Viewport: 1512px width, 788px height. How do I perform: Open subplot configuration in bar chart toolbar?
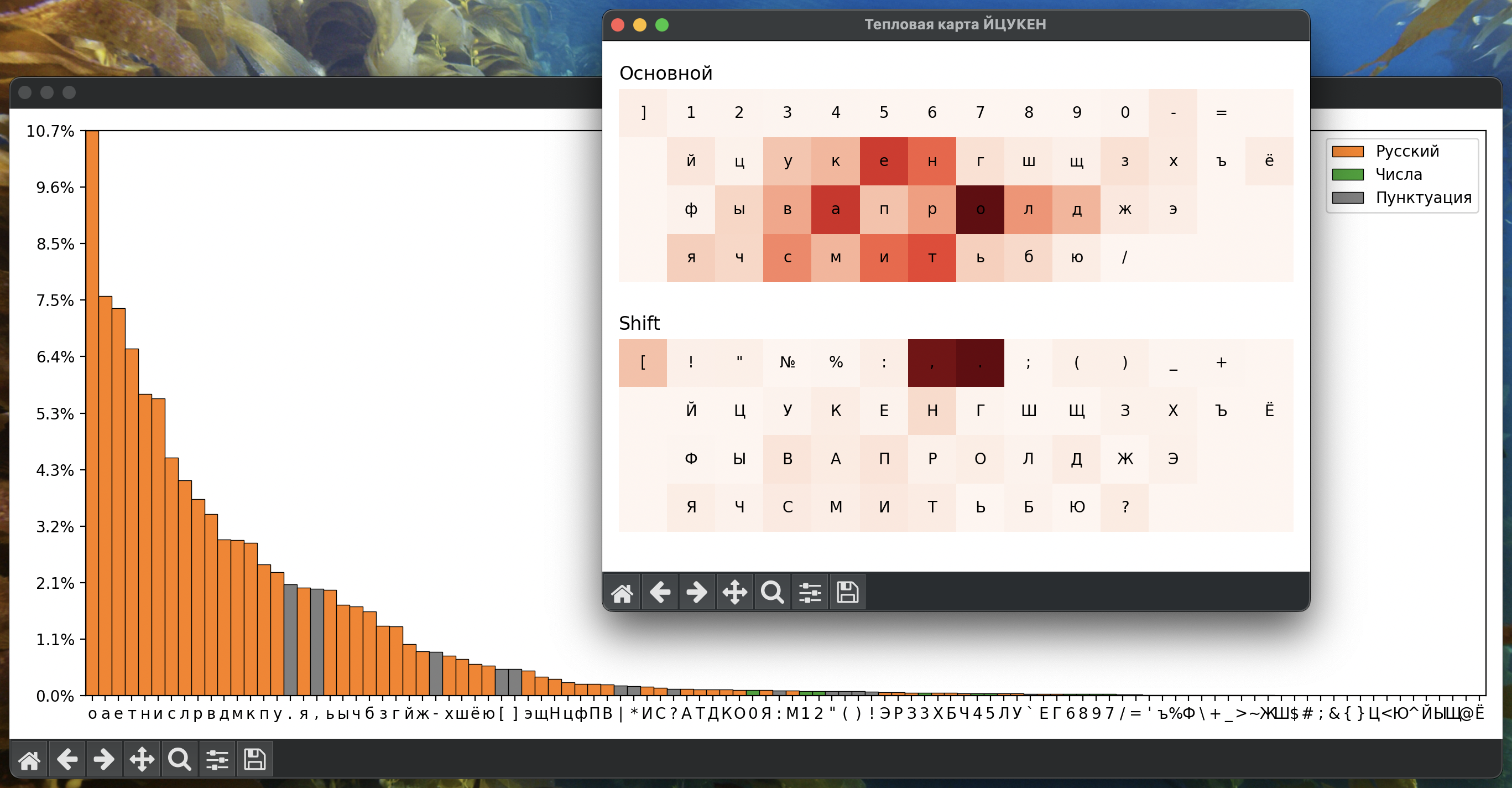tap(217, 759)
